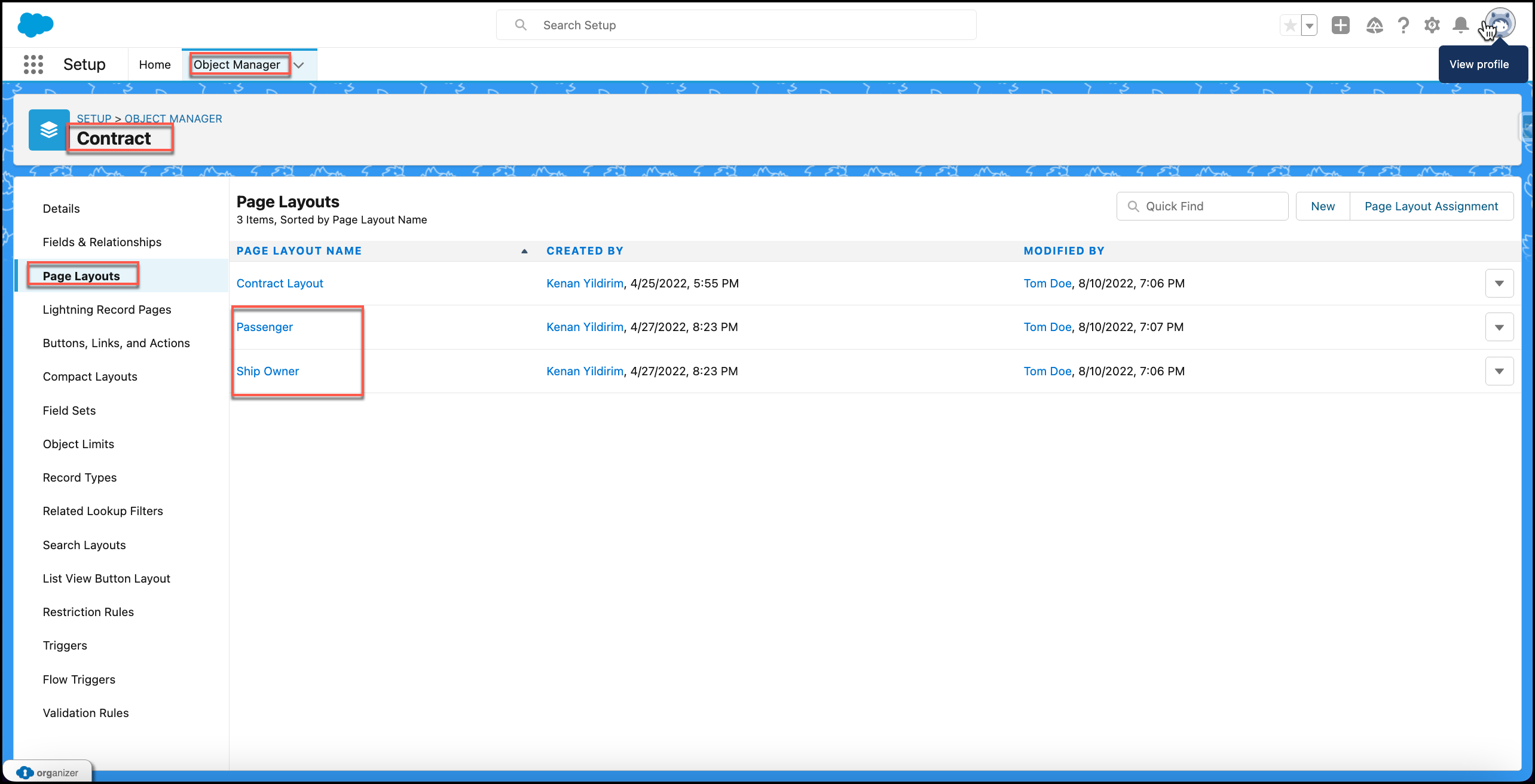Open Page Layout Assignment

1432,206
